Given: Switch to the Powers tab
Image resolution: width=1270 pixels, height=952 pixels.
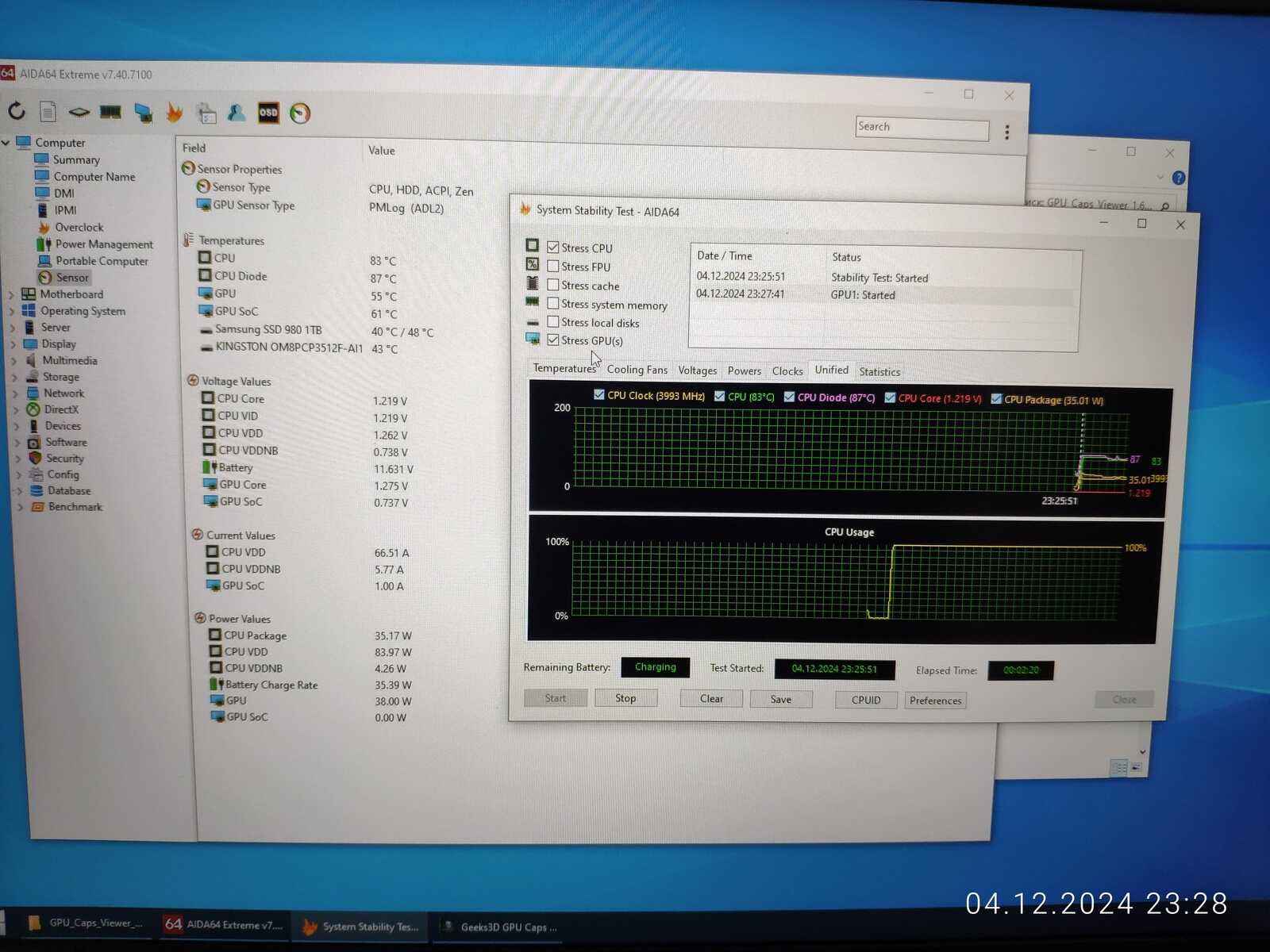Looking at the screenshot, I should click(744, 371).
